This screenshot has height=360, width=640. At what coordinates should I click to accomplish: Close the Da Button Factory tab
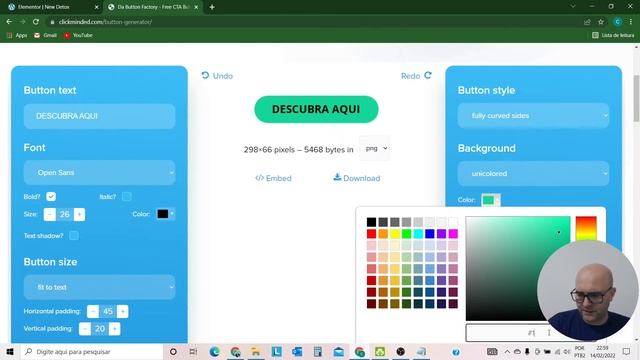[x=196, y=7]
